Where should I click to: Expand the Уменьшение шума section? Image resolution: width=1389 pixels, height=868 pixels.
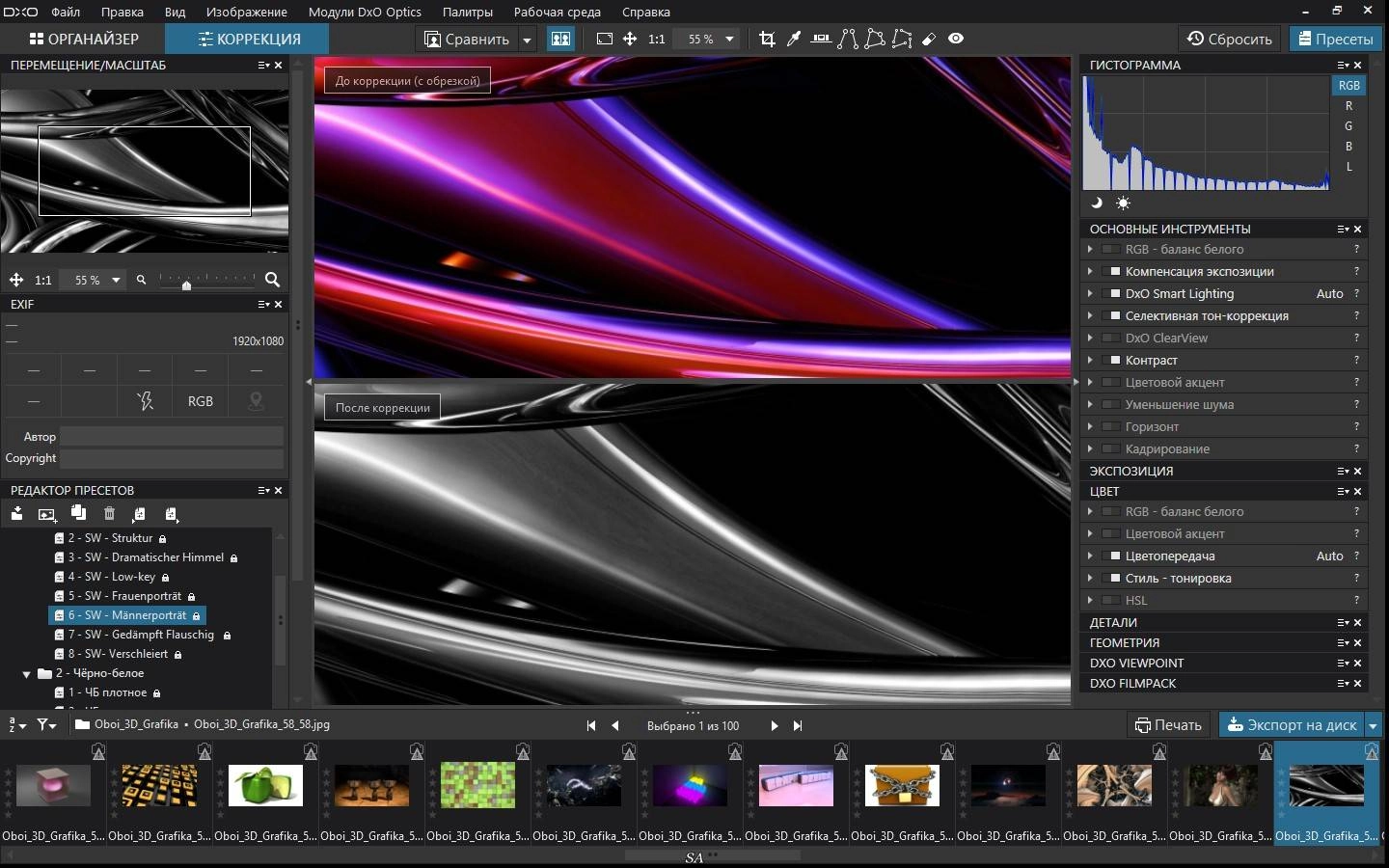[1090, 404]
